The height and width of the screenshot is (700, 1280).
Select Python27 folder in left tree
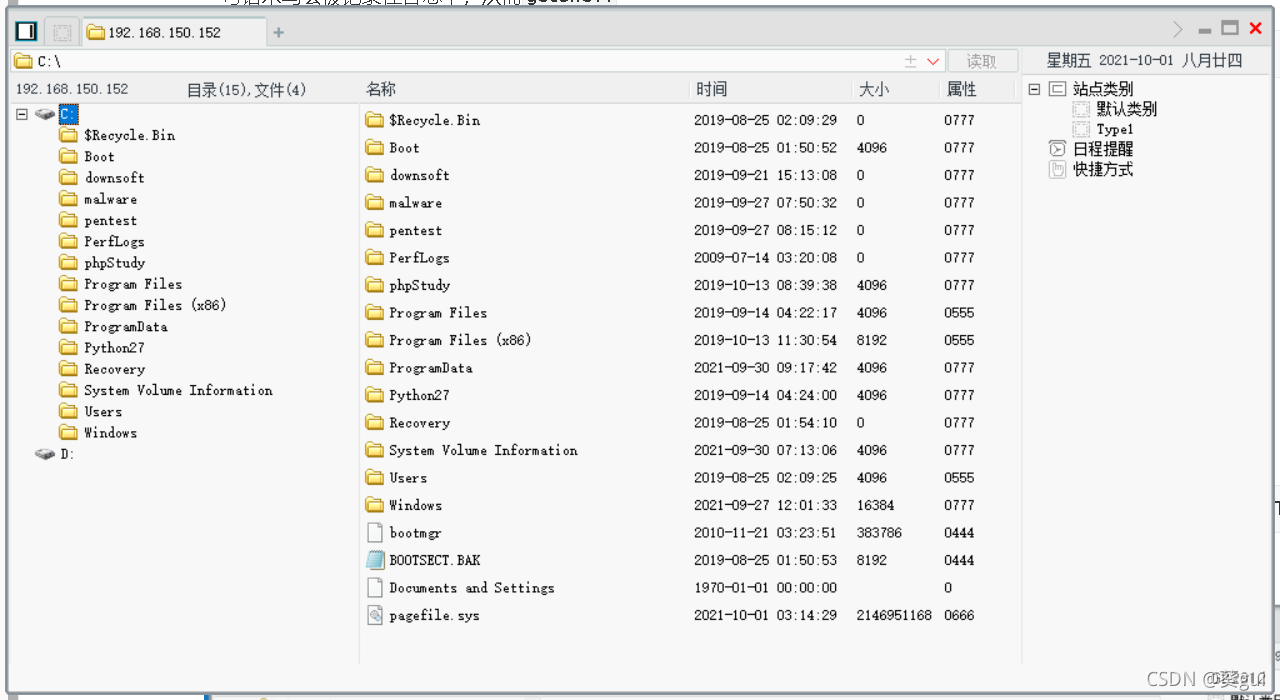(x=114, y=347)
